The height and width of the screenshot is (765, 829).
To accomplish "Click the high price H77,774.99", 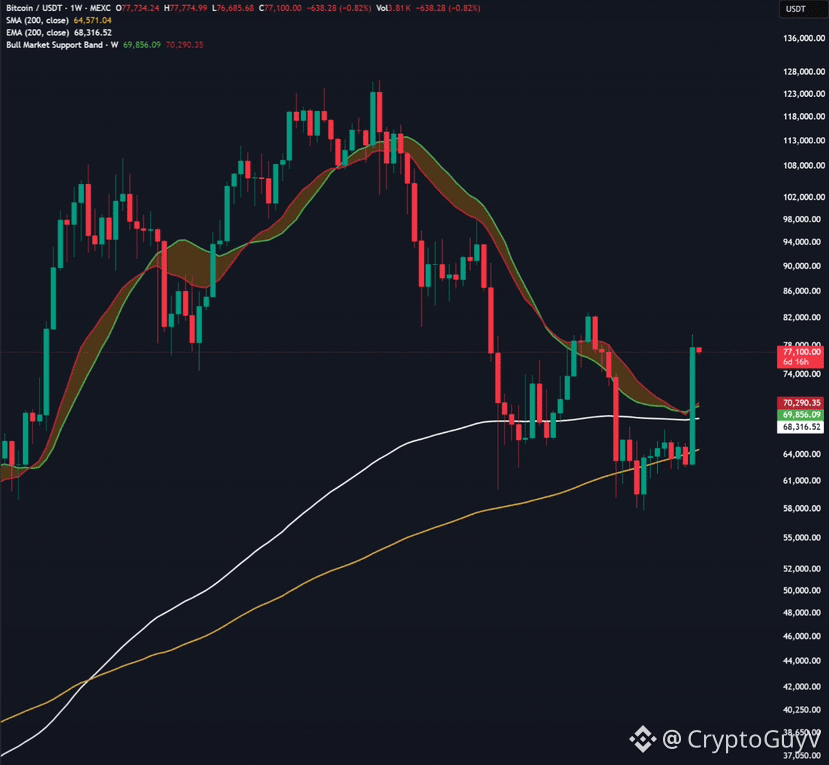I will [x=186, y=8].
